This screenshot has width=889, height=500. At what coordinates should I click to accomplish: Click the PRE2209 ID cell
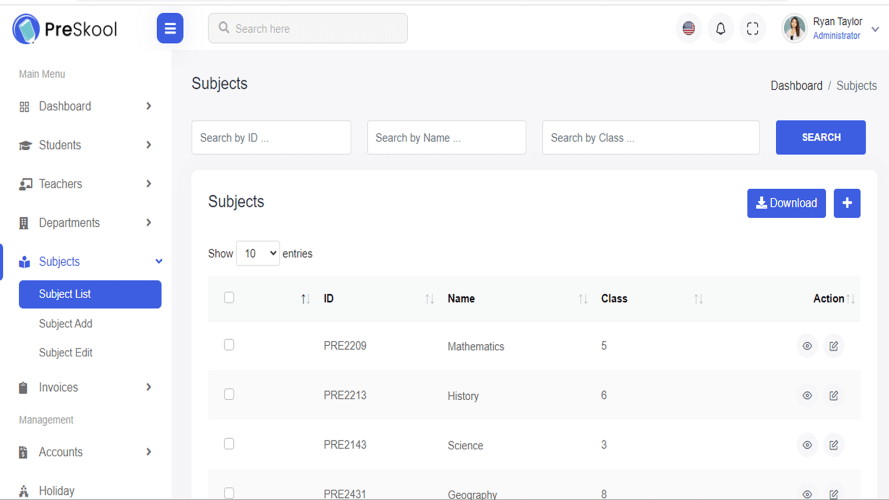click(345, 346)
